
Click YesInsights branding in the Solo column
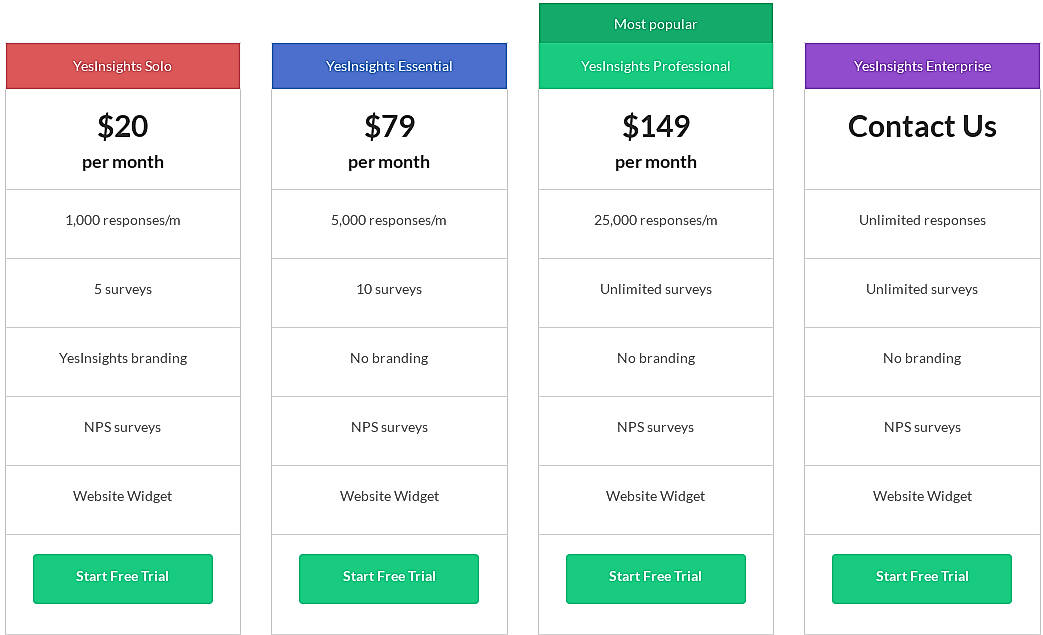[x=122, y=358]
